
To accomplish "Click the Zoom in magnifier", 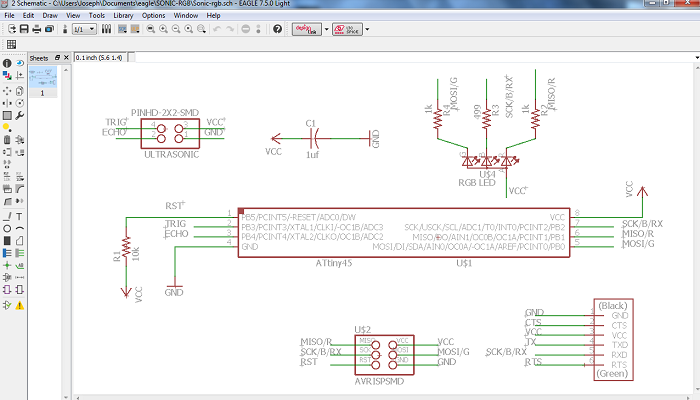I will point(163,29).
